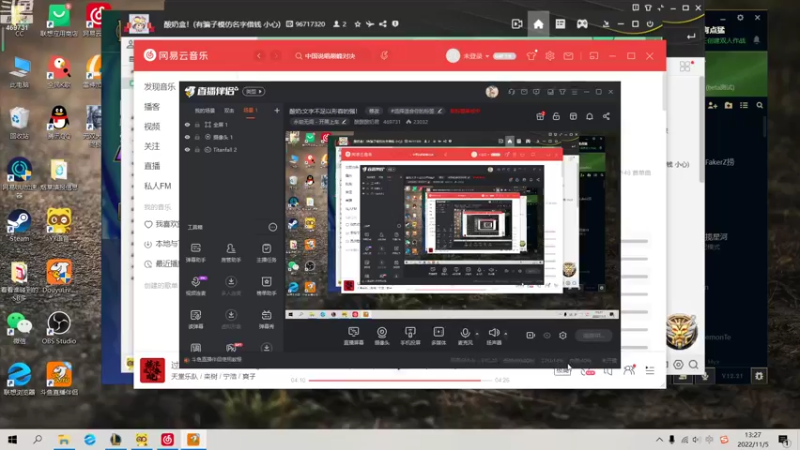Open Podcasts in NetEase sidebar
Viewport: 800px width, 450px height.
[152, 107]
